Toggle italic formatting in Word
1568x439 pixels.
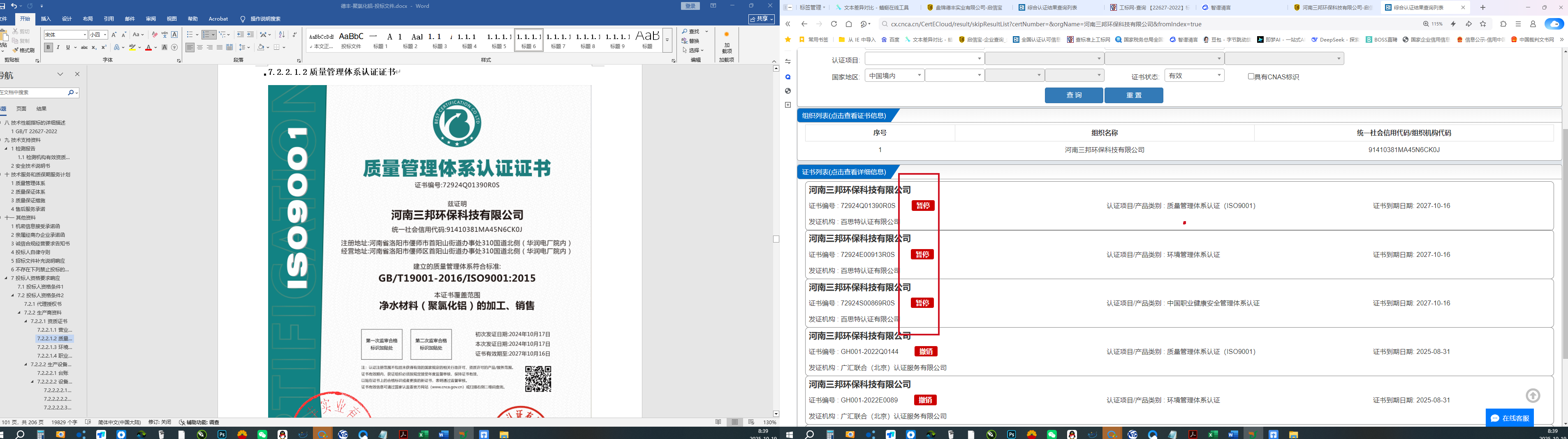[x=58, y=47]
